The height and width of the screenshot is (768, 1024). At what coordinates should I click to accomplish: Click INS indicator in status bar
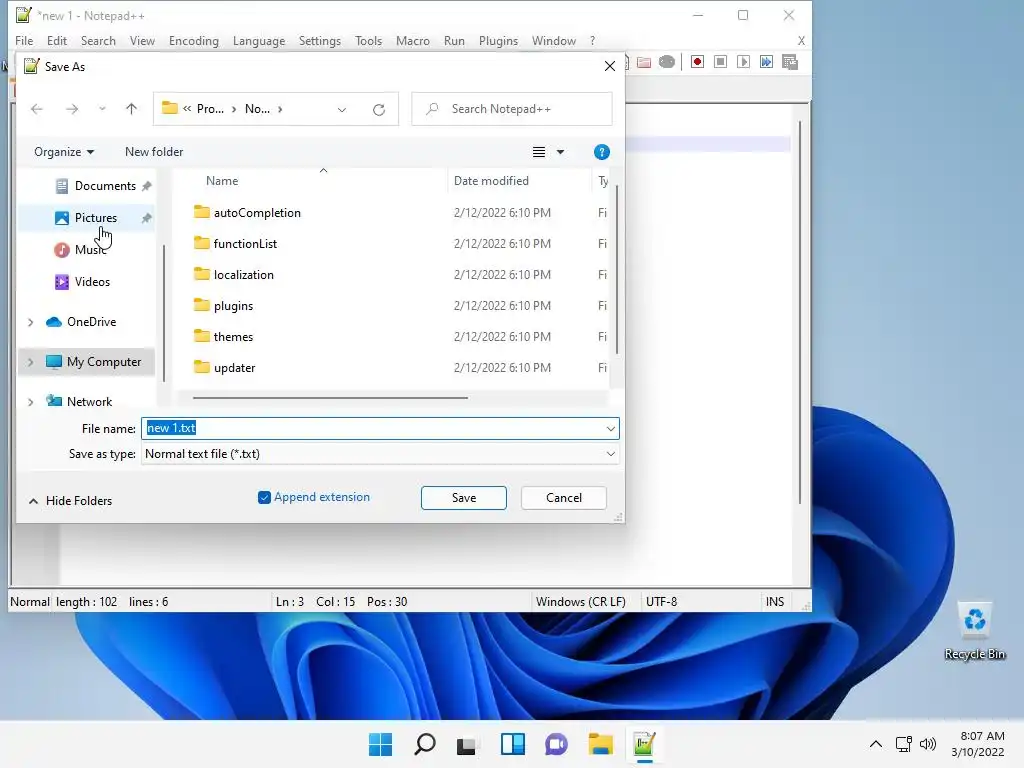click(x=775, y=601)
